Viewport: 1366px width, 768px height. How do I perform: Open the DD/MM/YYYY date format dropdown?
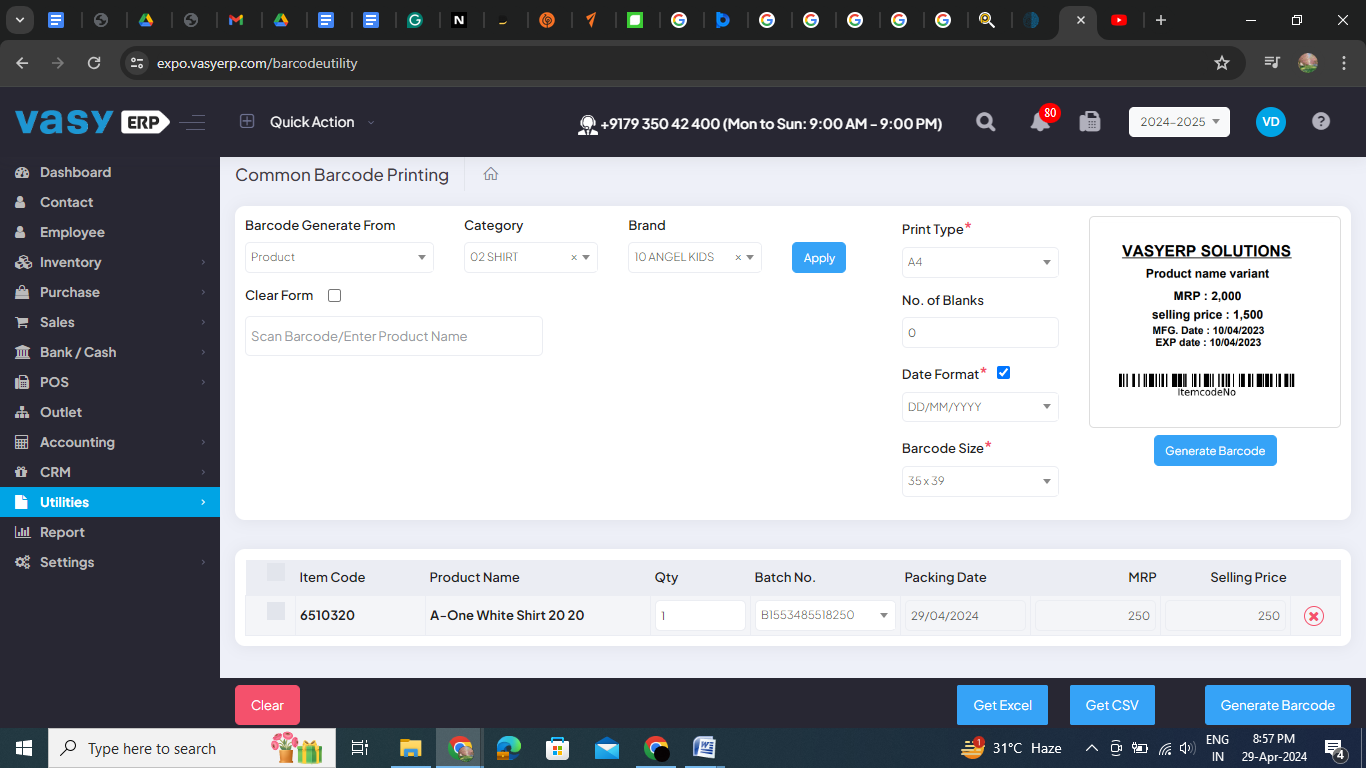(x=980, y=407)
